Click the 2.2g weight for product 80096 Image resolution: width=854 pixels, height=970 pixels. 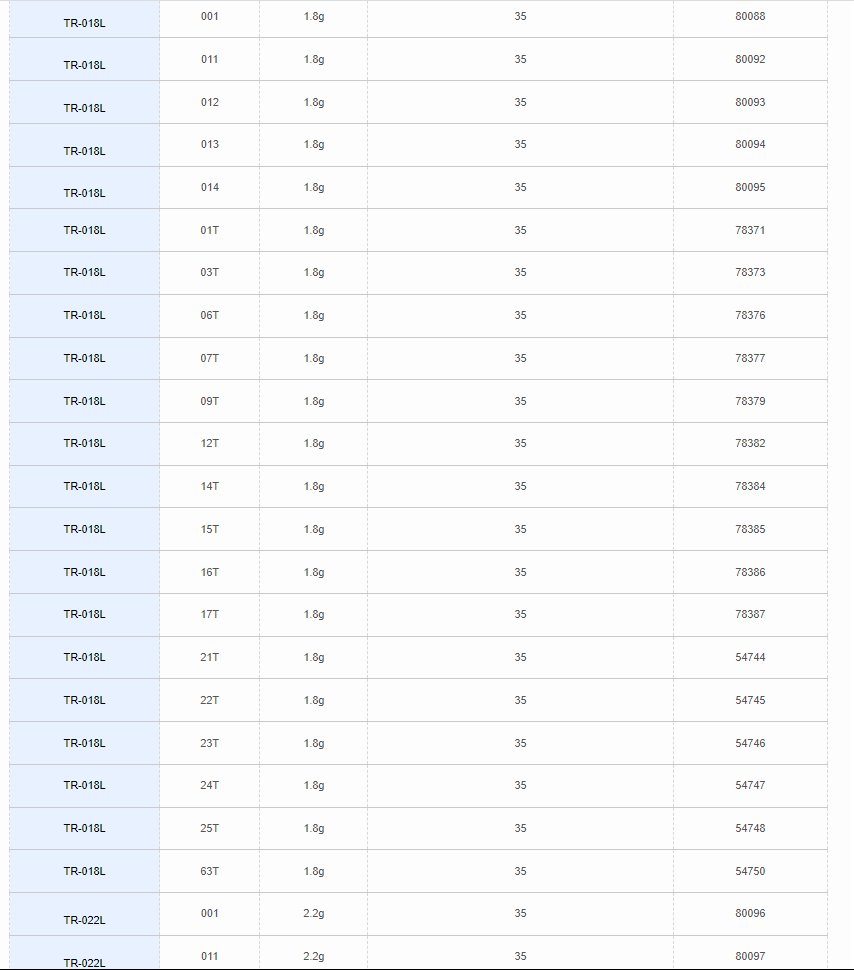(x=314, y=914)
